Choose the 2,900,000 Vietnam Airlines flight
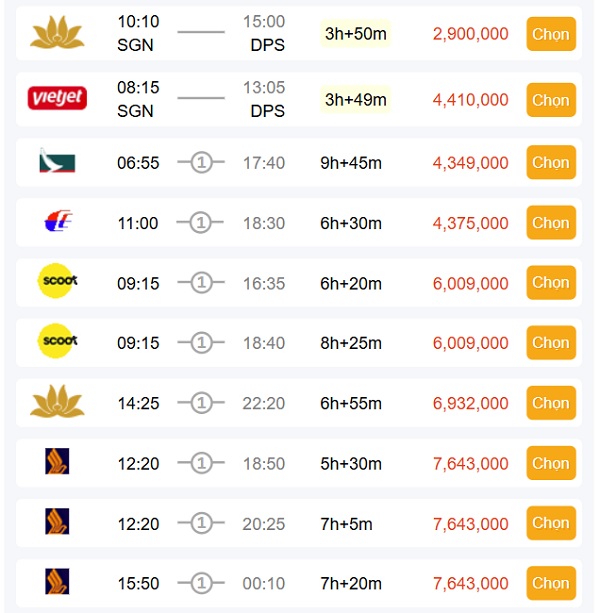The width and height of the screenshot is (600, 613). point(550,34)
